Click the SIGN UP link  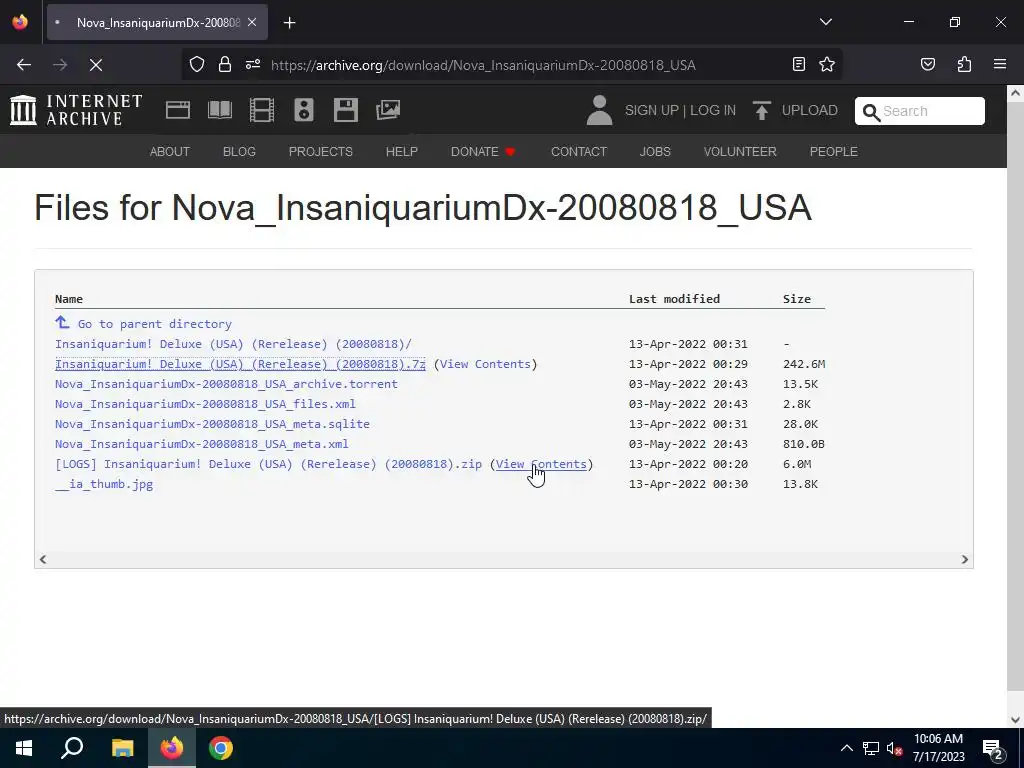(x=652, y=110)
